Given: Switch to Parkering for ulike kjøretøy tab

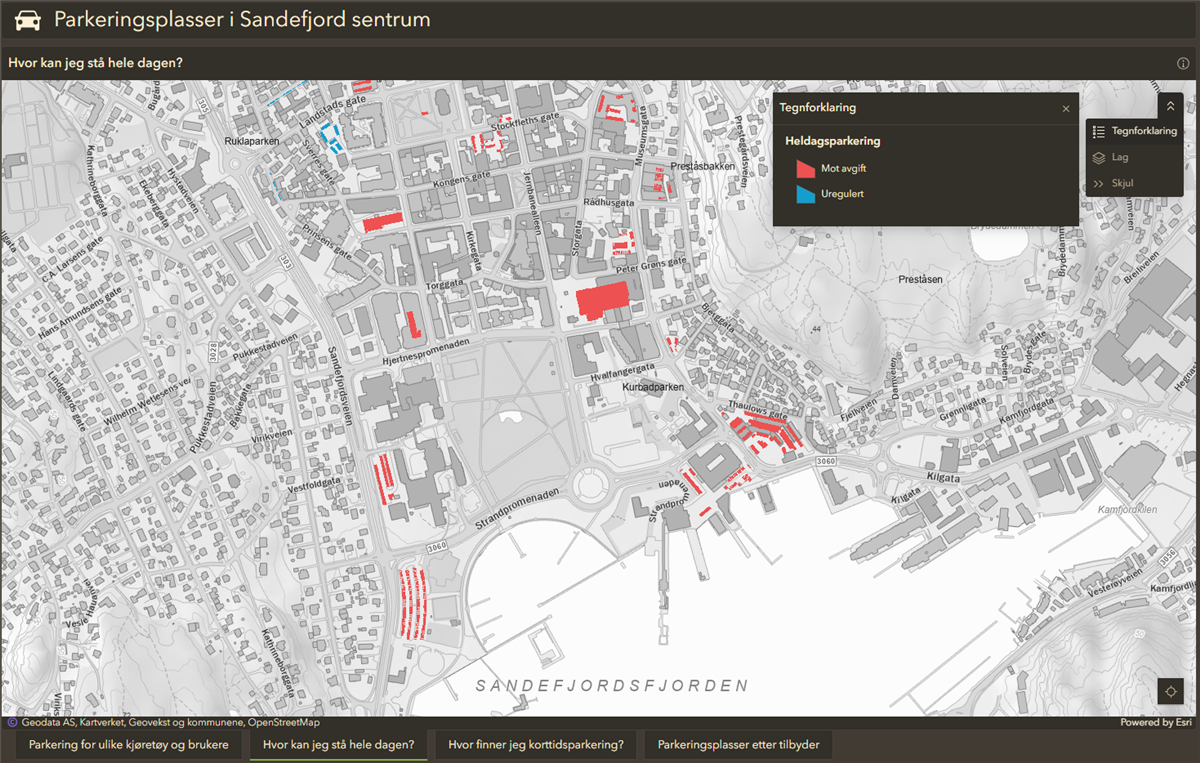Looking at the screenshot, I should (128, 744).
